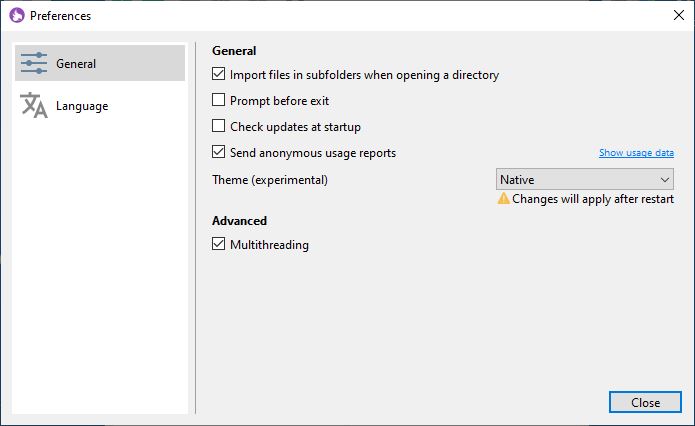Close the Preferences window with the X
This screenshot has height=426, width=695.
(679, 15)
